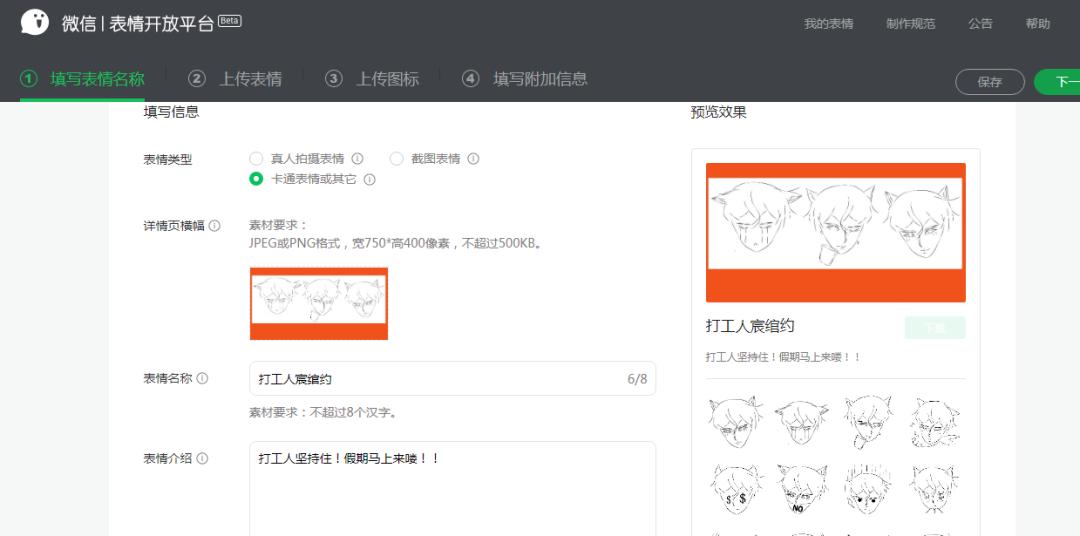
Task: Click the Beta badge beside platform title
Action: click(x=229, y=21)
